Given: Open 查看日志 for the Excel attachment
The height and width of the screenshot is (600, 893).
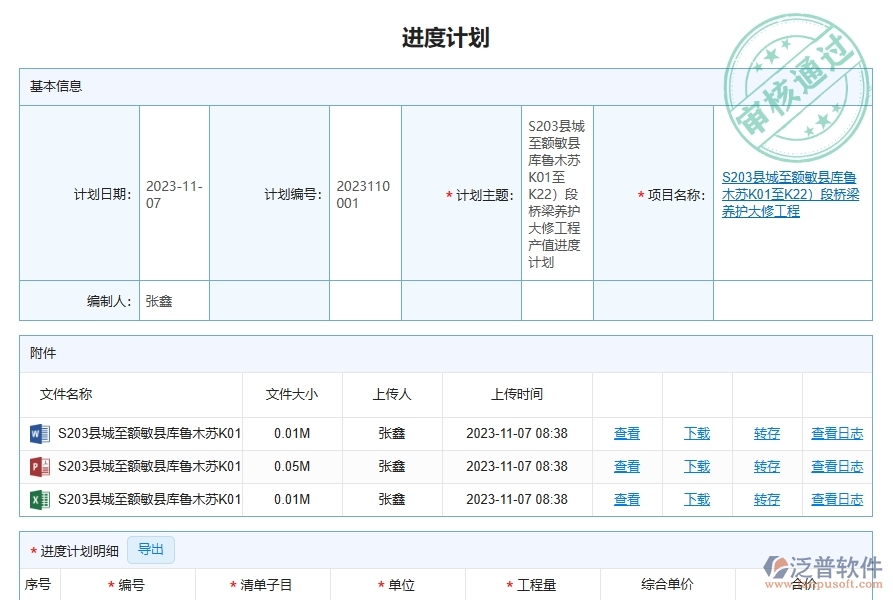Looking at the screenshot, I should pyautogui.click(x=837, y=499).
